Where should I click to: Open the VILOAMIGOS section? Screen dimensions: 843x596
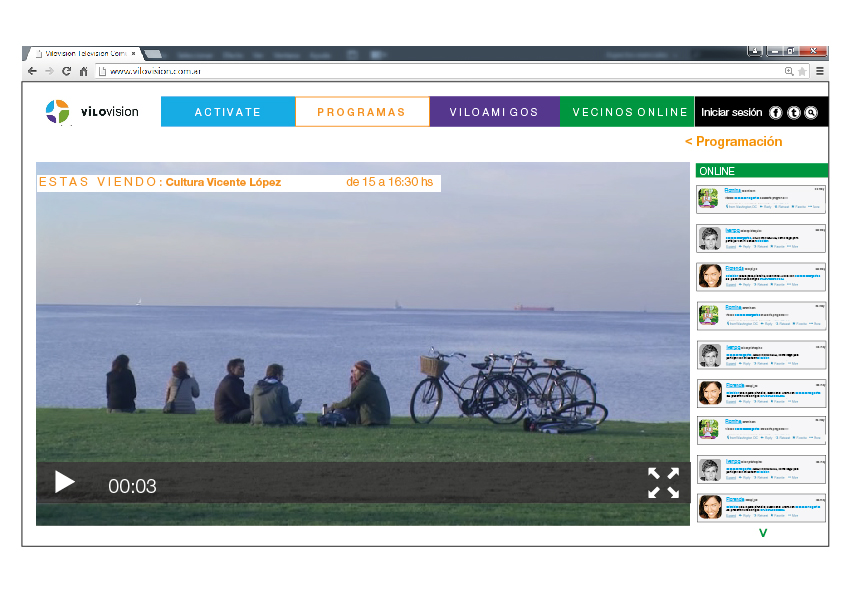click(494, 112)
